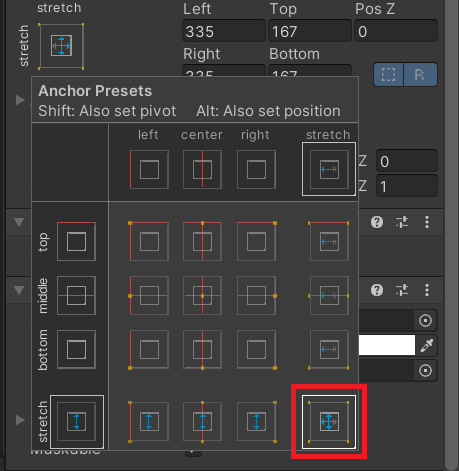Screen dimensions: 459x471
Task: Collapse the second component foldout arrow
Action: tap(19, 290)
